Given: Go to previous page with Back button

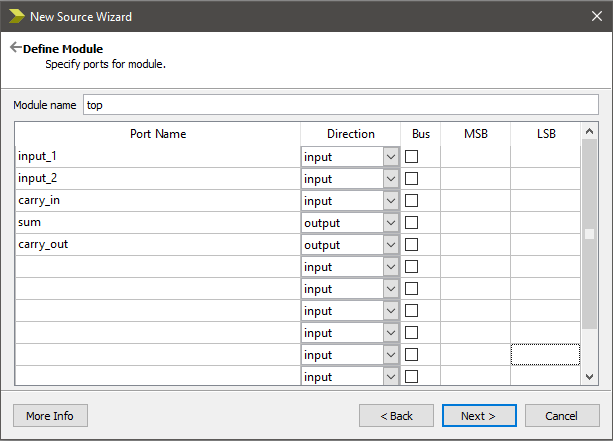Looking at the screenshot, I should pyautogui.click(x=394, y=415).
